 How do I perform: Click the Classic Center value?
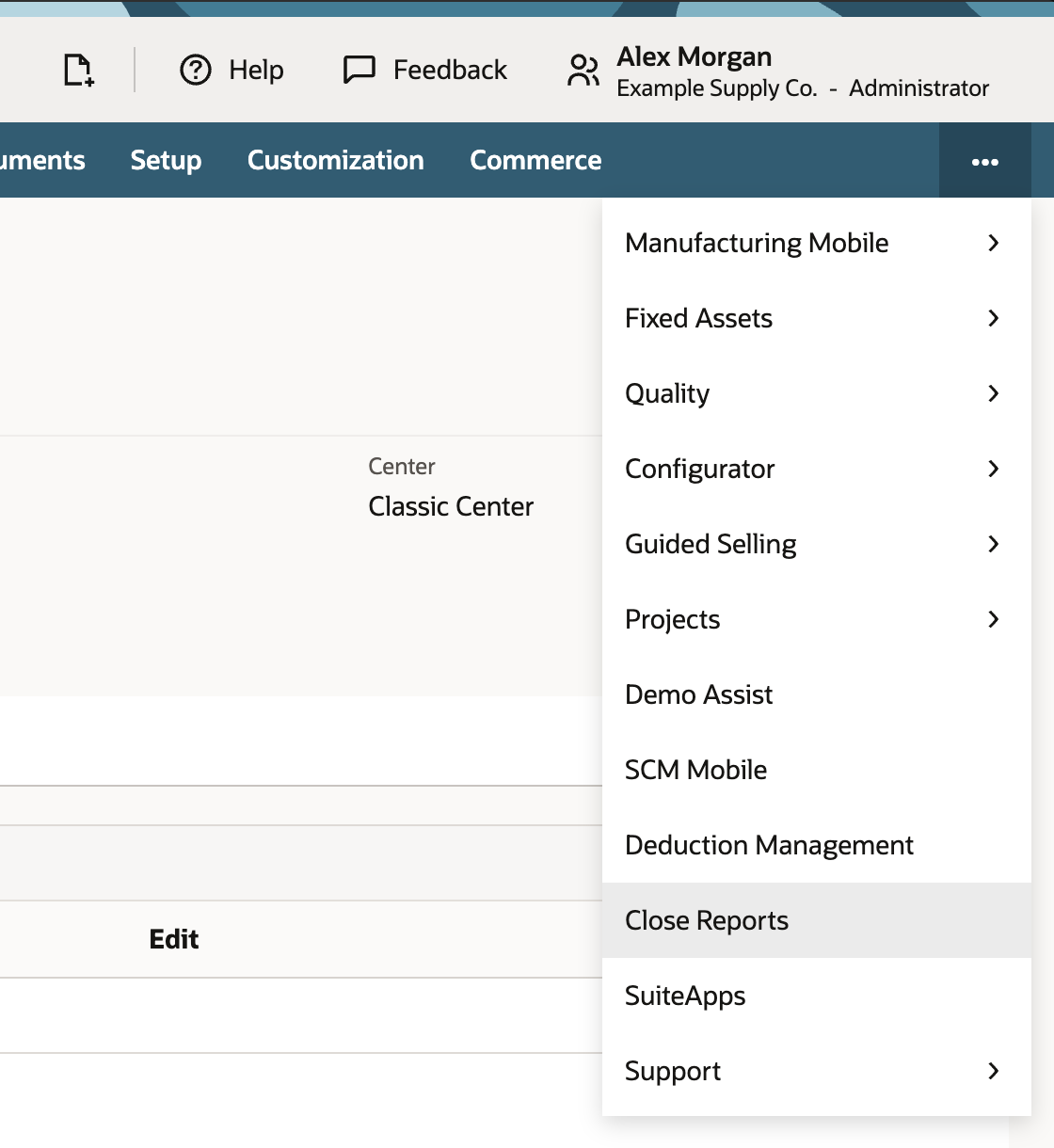451,506
